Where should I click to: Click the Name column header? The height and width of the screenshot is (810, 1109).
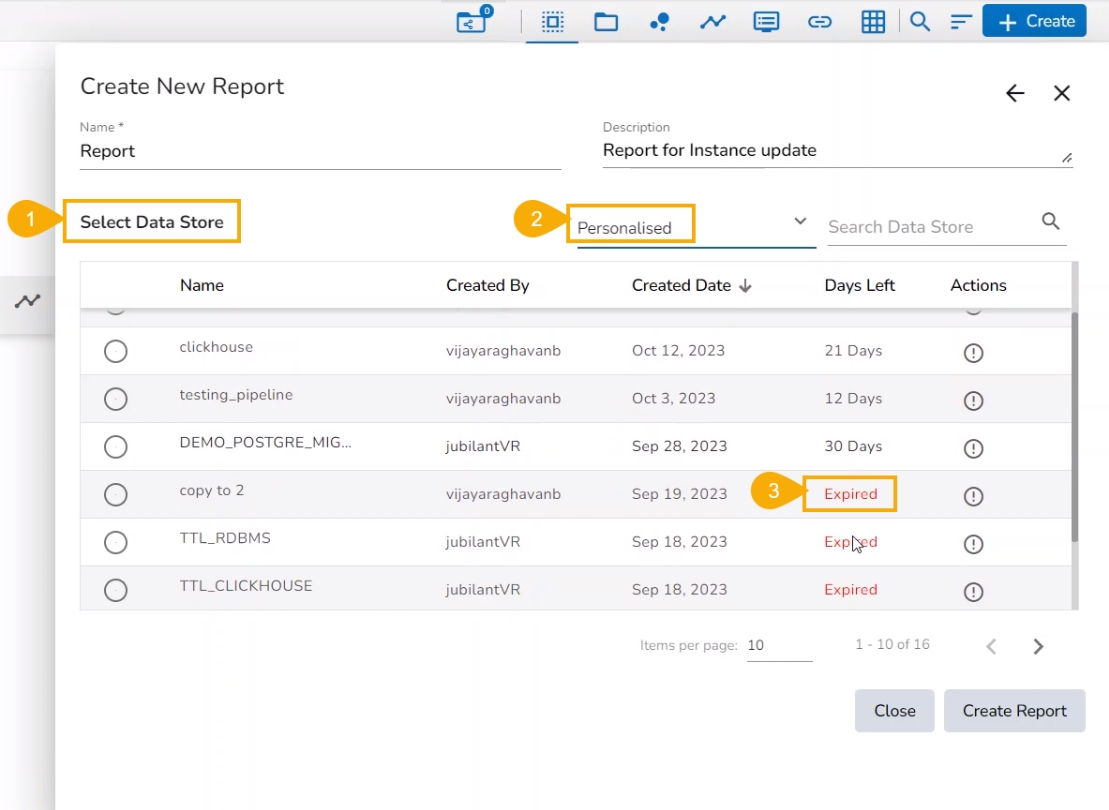pos(202,285)
